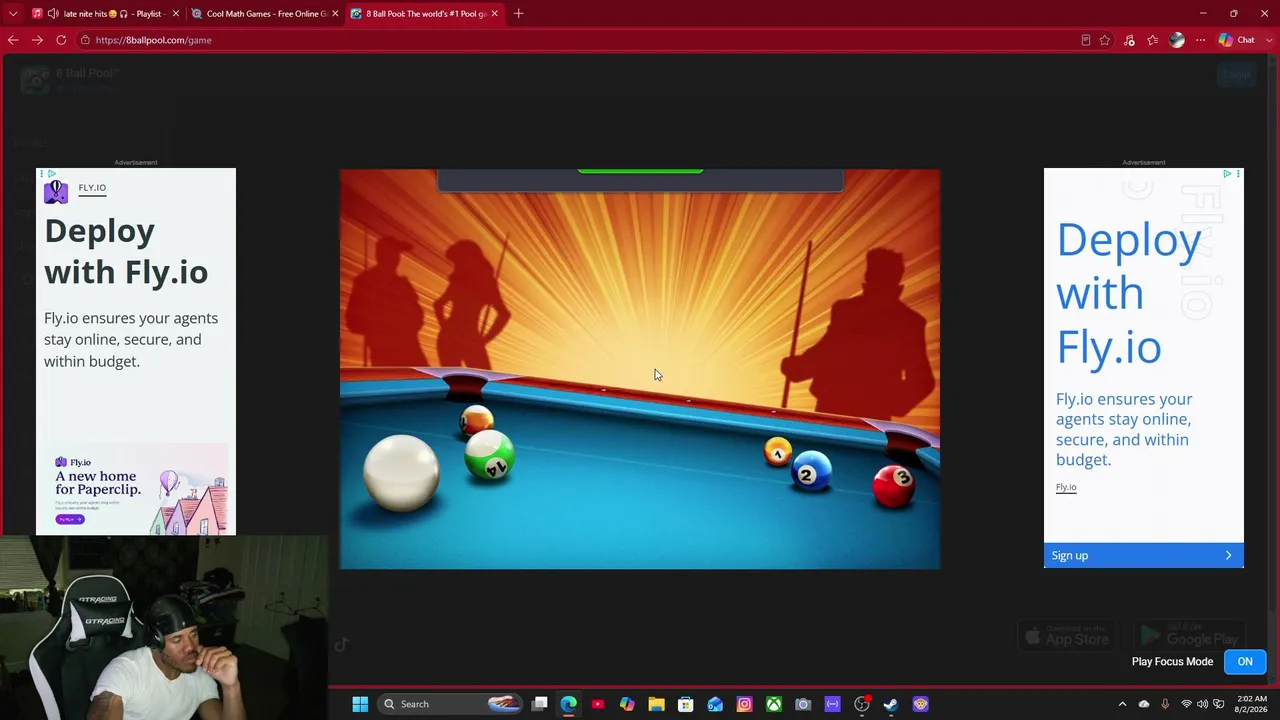Click the 'Deploy with Fly.io' right ad headline

(1129, 293)
